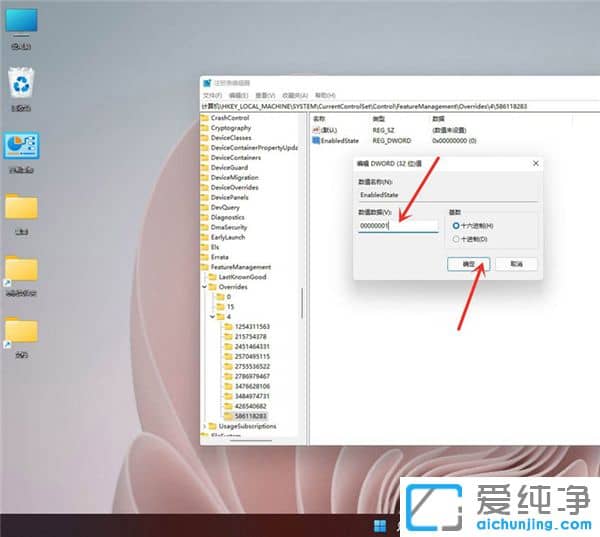Select the DeviceContainers key
Viewport: 600px width, 537px height.
pos(236,157)
